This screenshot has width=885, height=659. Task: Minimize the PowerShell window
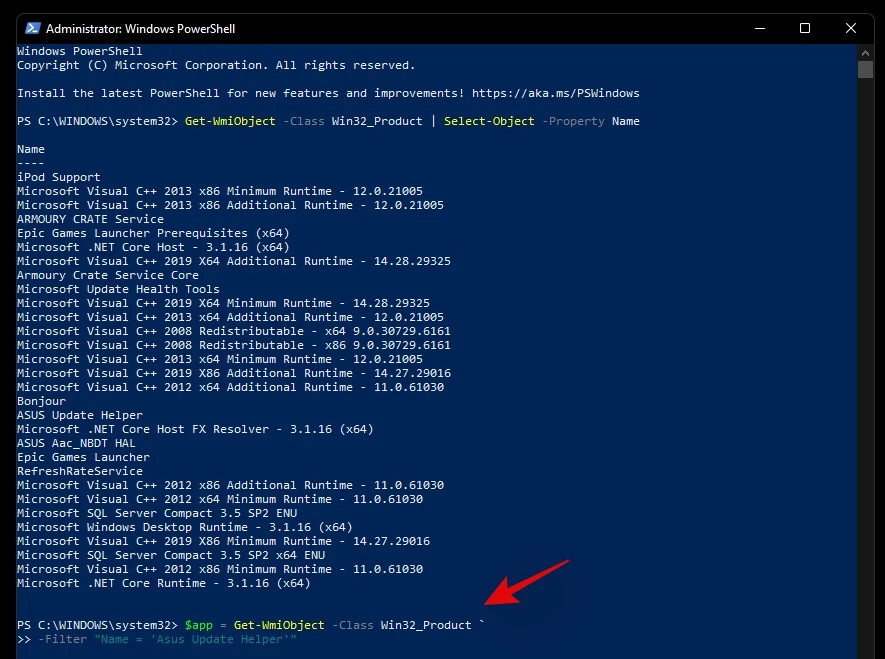pos(760,28)
